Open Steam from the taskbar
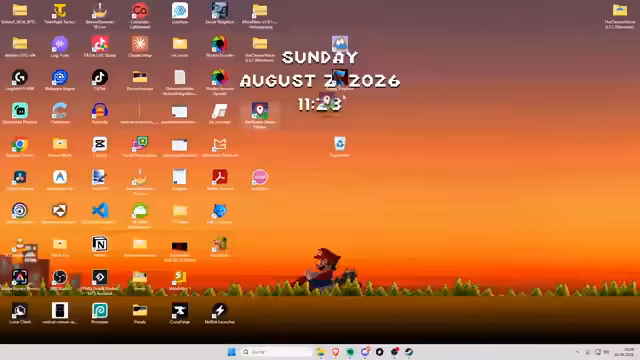Image resolution: width=640 pixels, height=360 pixels. [x=409, y=352]
